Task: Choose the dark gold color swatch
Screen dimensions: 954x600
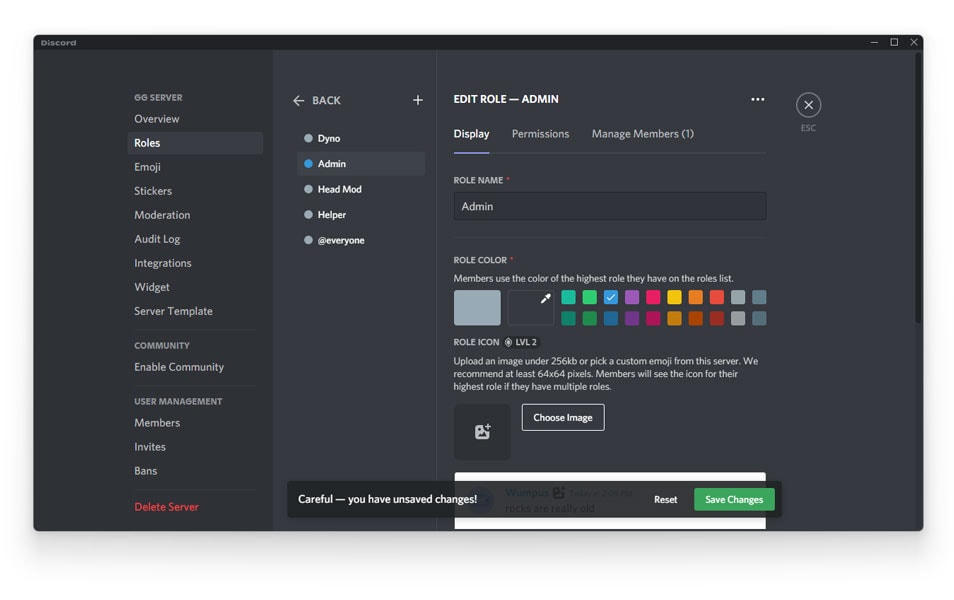Action: (x=674, y=318)
